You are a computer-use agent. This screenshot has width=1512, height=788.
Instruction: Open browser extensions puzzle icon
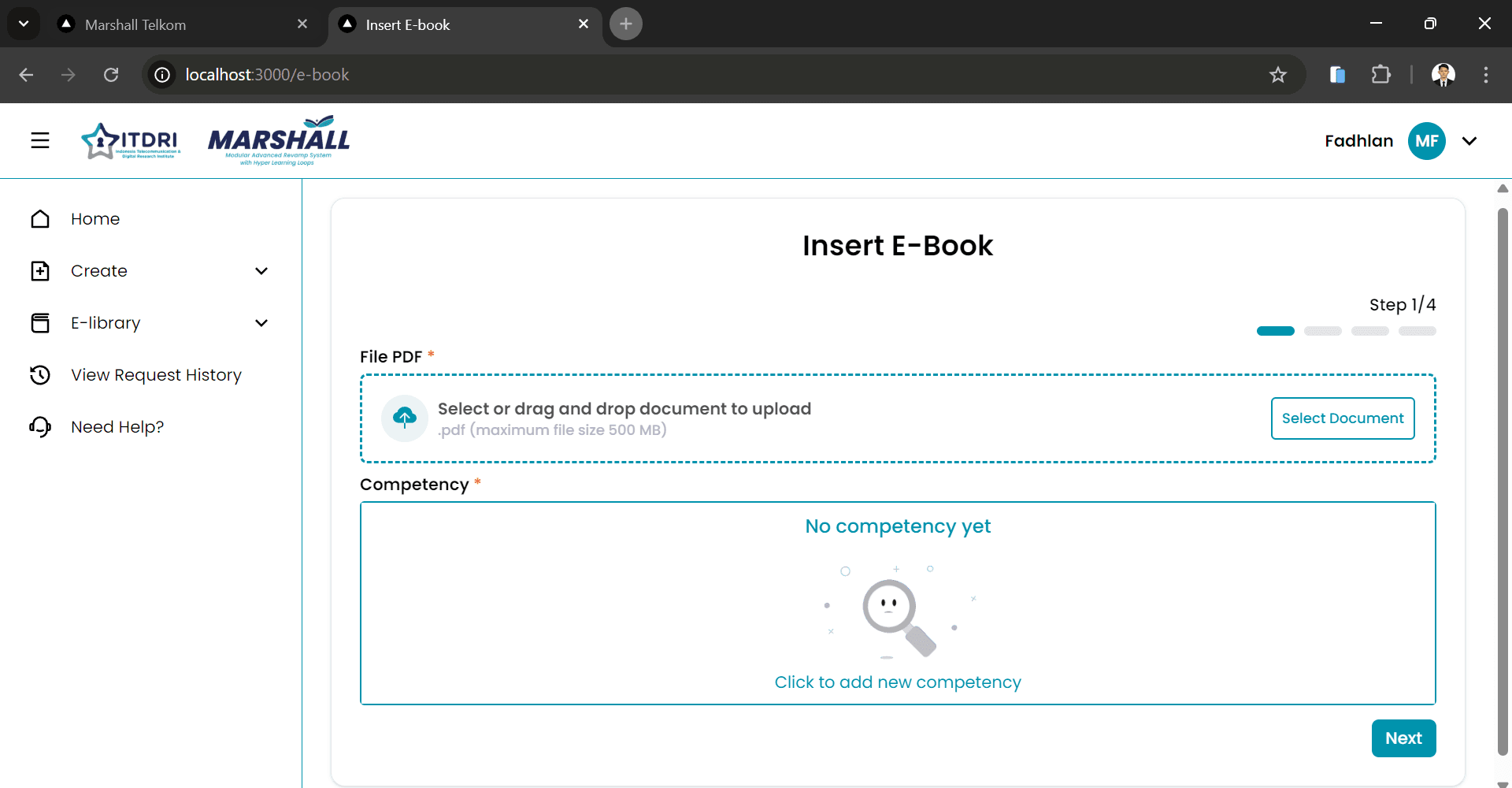pyautogui.click(x=1380, y=75)
